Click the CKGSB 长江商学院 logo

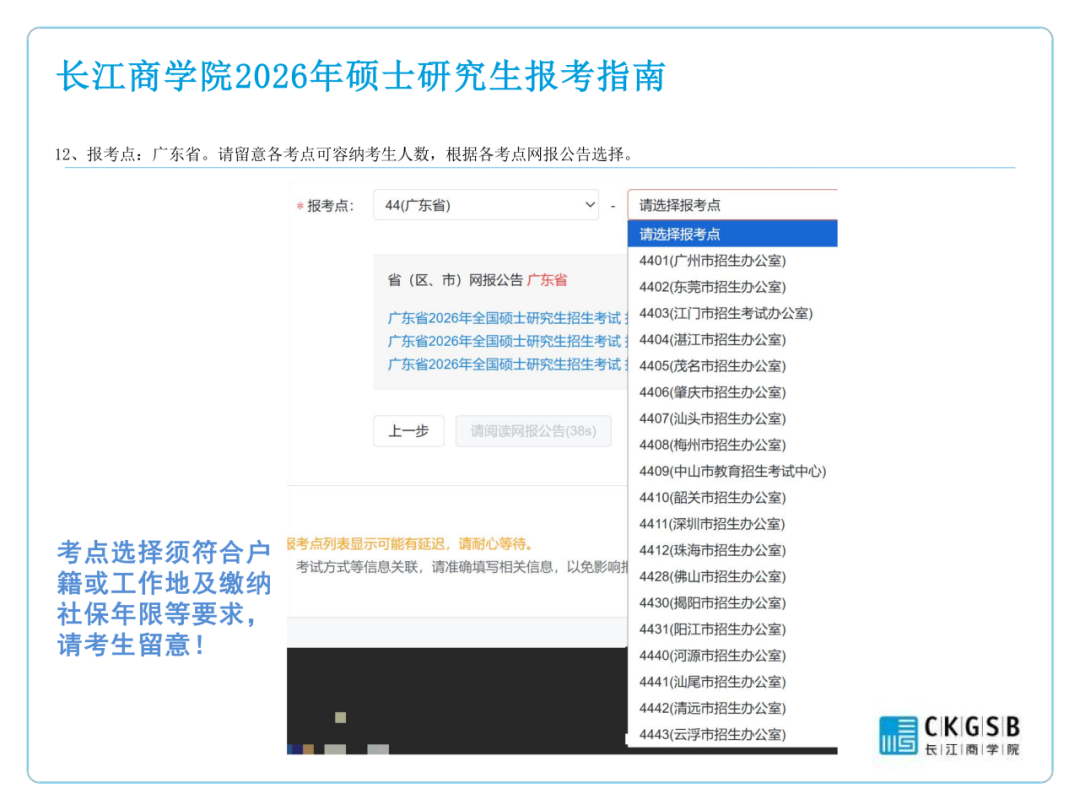click(x=949, y=735)
